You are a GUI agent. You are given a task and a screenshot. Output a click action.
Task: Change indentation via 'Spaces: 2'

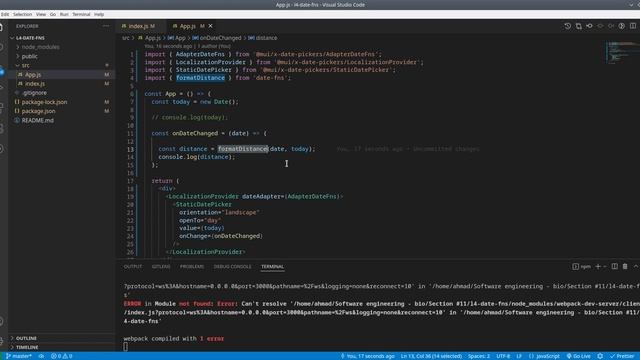[x=479, y=356]
